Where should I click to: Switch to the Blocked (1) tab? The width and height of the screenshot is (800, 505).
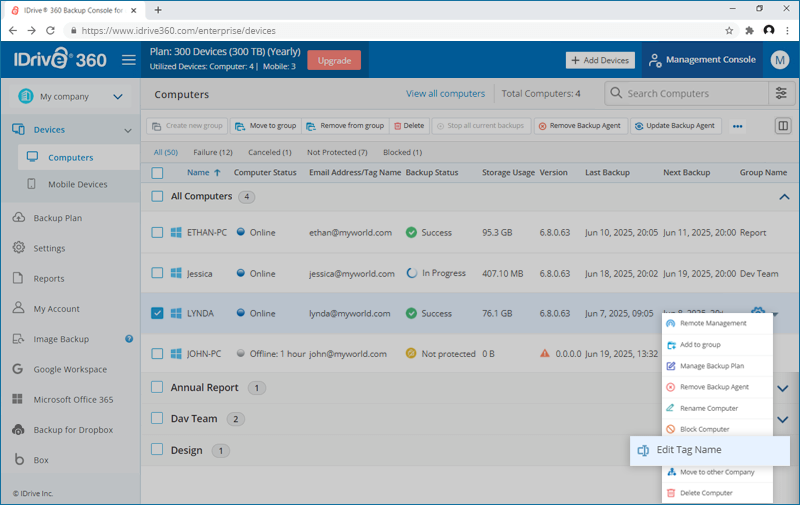click(x=402, y=152)
